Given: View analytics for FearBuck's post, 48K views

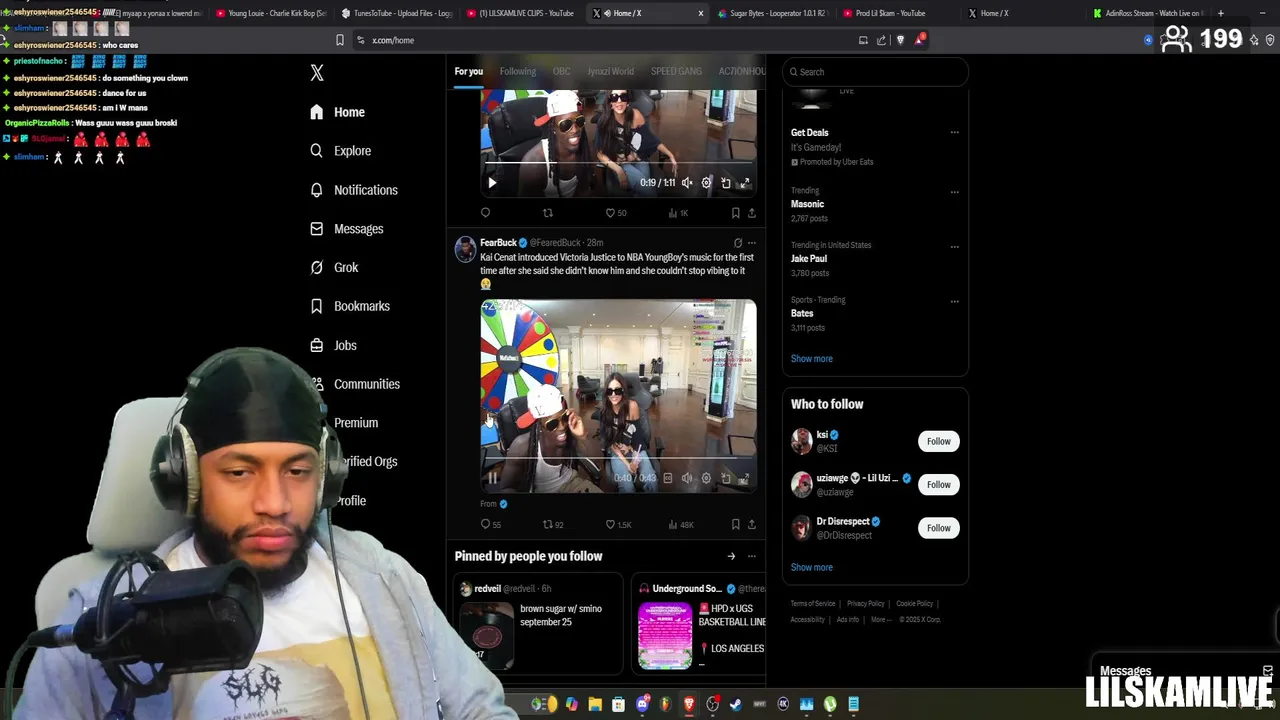Looking at the screenshot, I should [x=680, y=524].
